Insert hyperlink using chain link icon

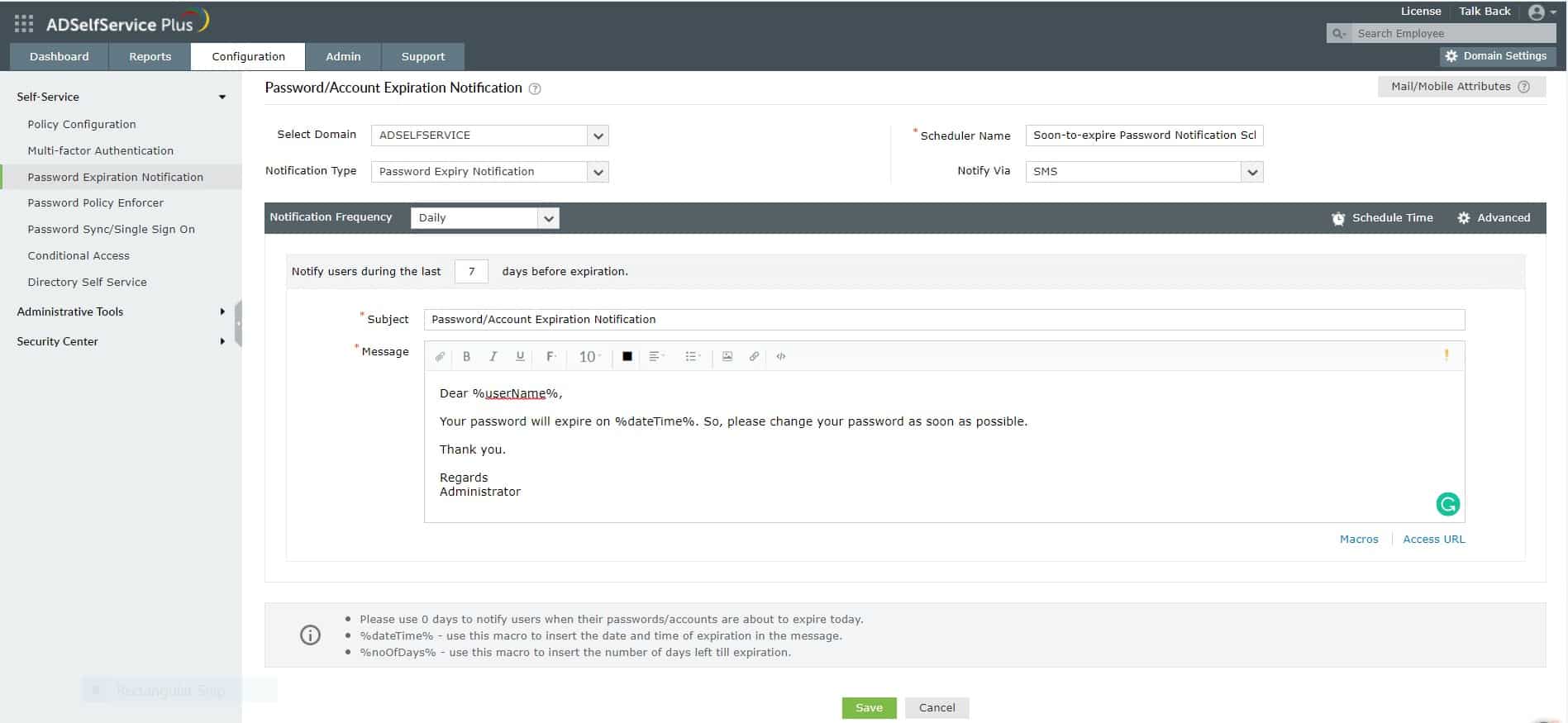(x=754, y=356)
